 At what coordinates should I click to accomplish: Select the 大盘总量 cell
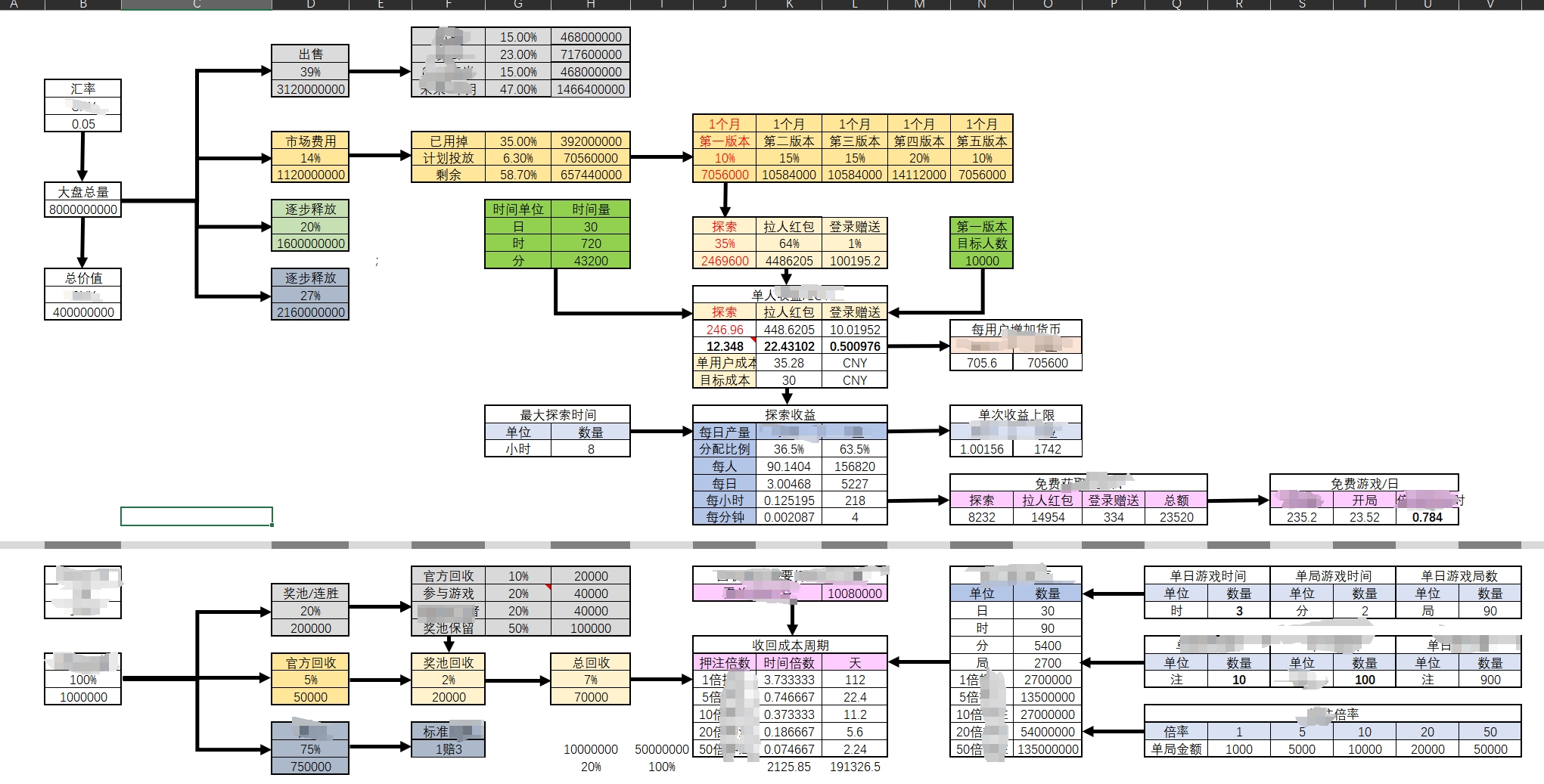pos(83,192)
